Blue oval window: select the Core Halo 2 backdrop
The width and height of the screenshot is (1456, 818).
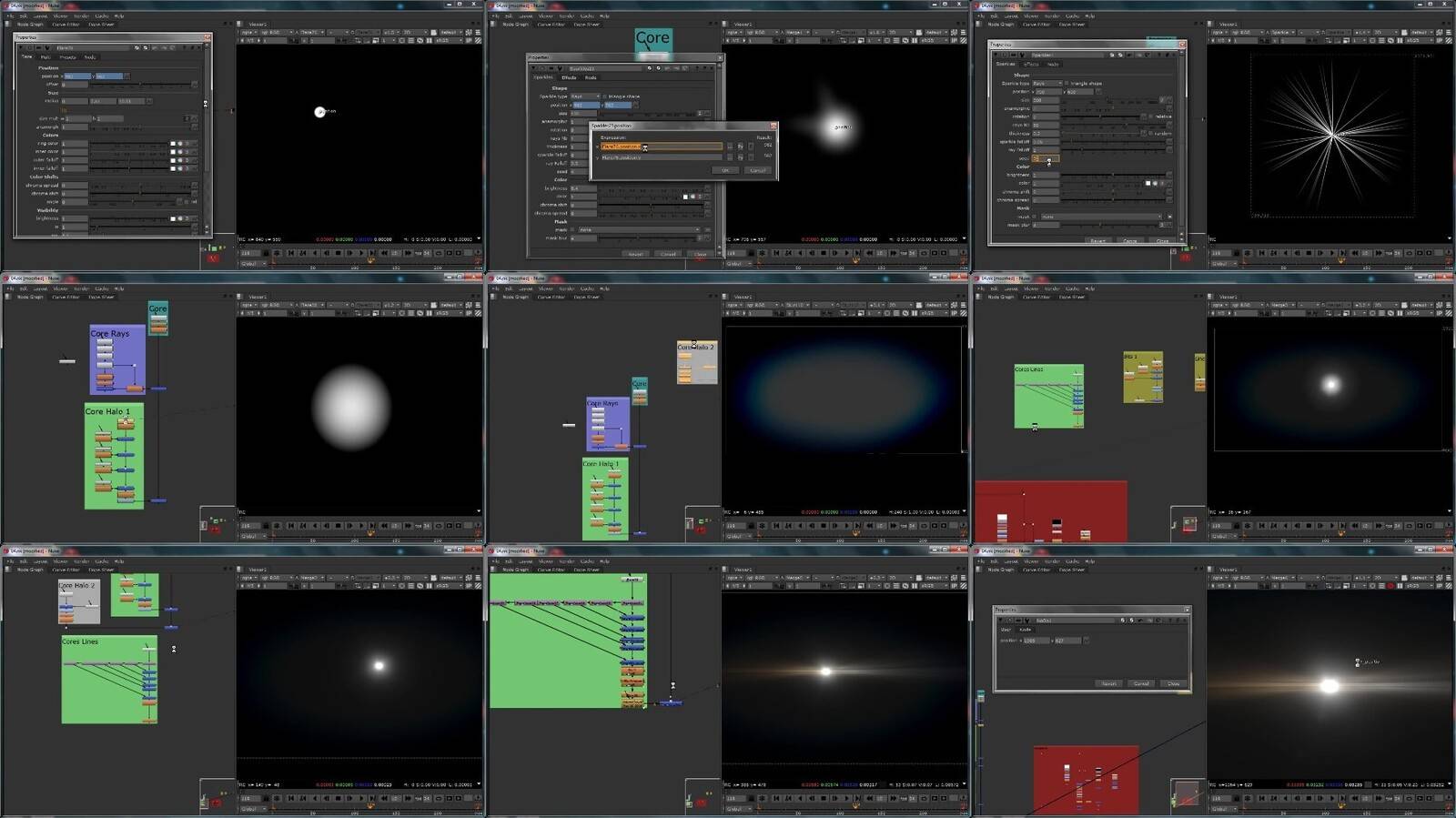[696, 362]
